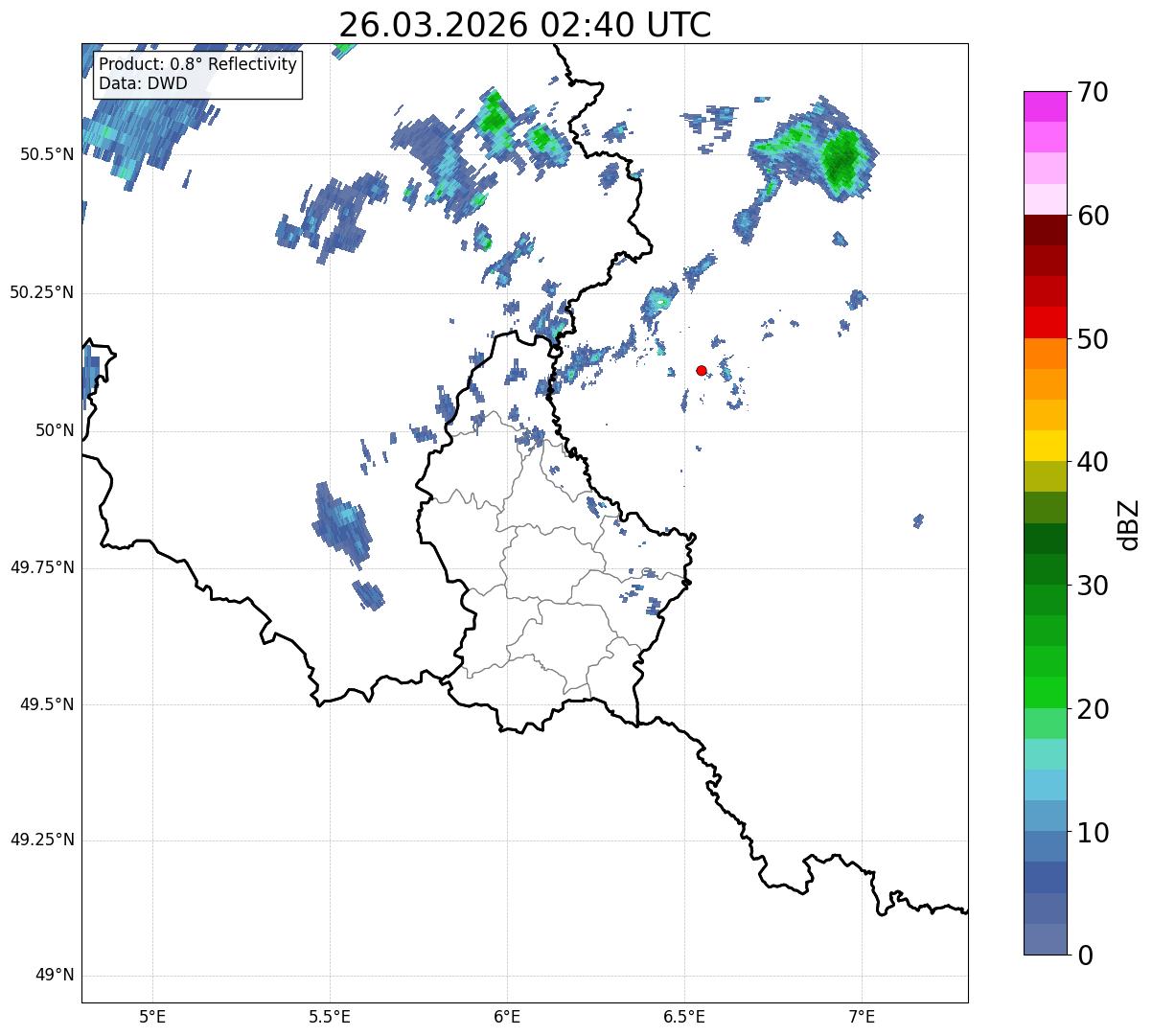Click the latitude label 49.75°N
Screen dimensions: 1152x1036
click(x=42, y=567)
